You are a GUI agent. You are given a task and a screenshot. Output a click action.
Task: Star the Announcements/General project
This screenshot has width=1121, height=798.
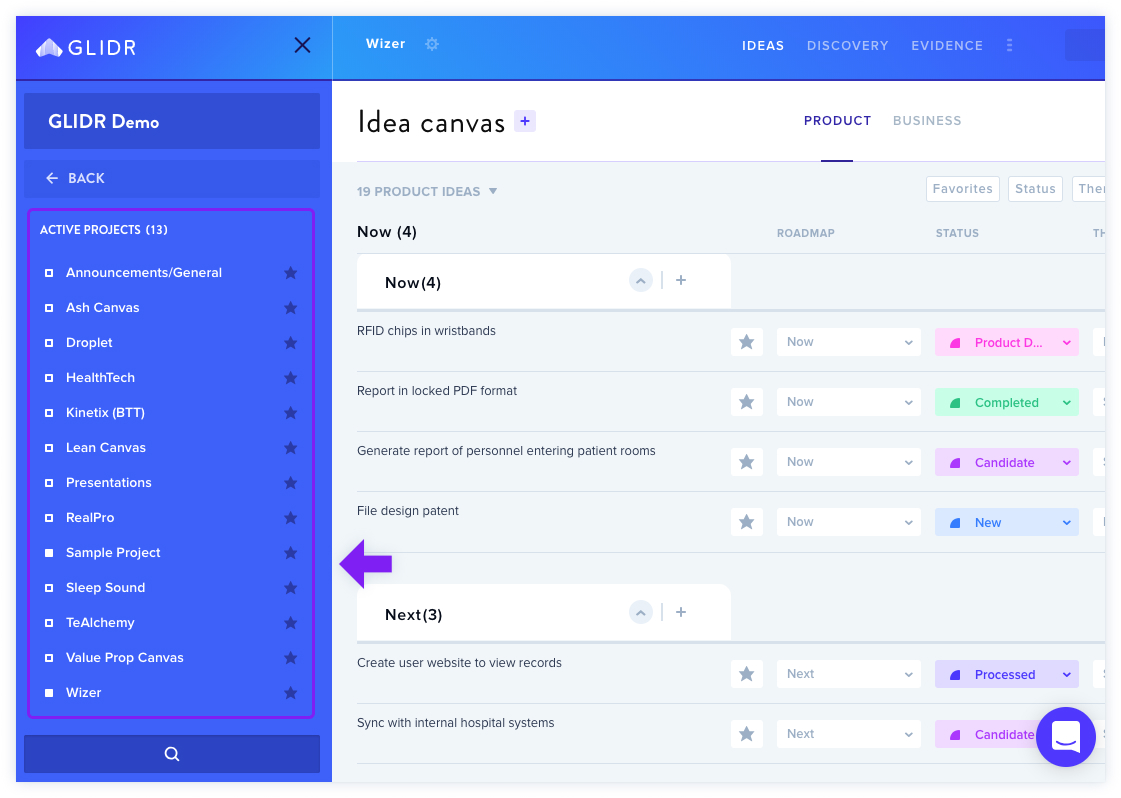tap(290, 272)
